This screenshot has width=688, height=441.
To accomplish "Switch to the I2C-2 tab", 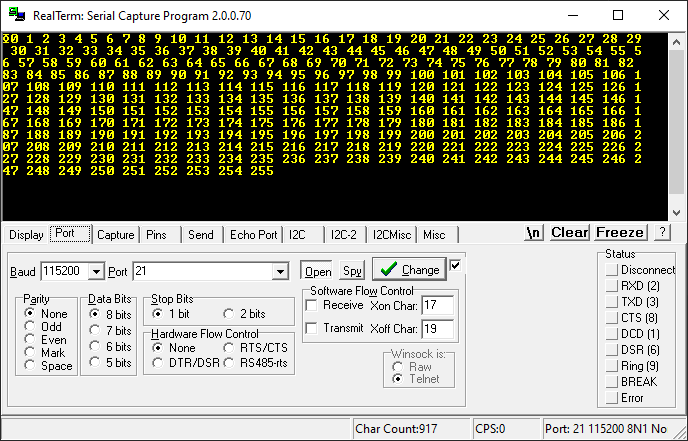I will point(346,235).
